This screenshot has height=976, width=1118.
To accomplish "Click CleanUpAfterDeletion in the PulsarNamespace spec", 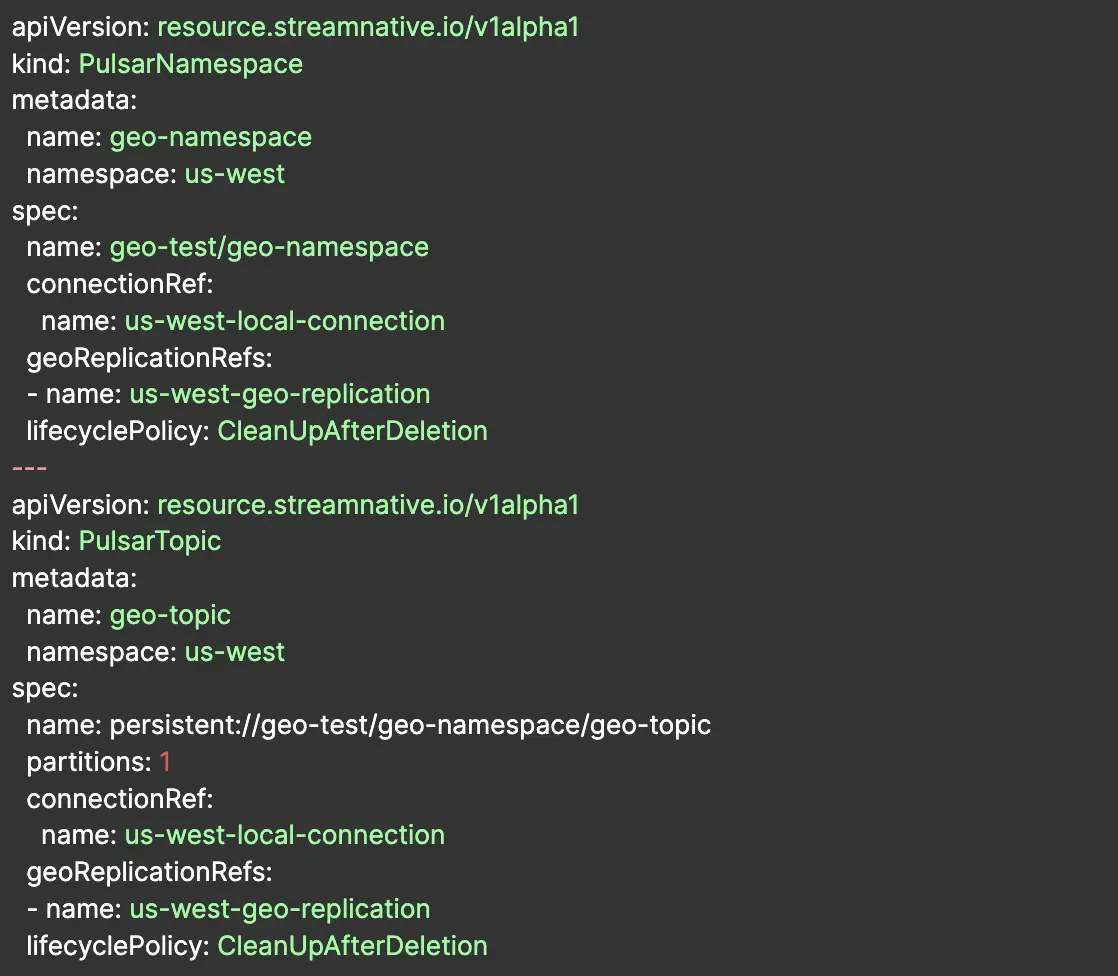I will [352, 431].
